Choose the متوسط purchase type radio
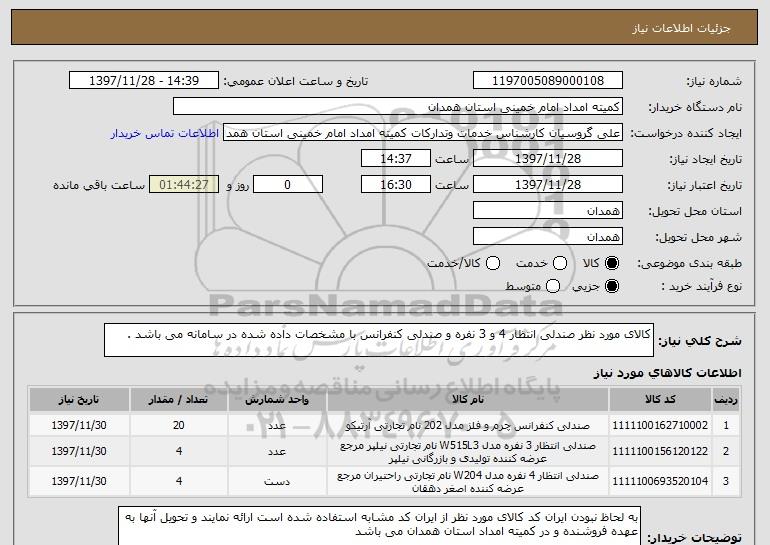This screenshot has height=545, width=770. pos(553,286)
